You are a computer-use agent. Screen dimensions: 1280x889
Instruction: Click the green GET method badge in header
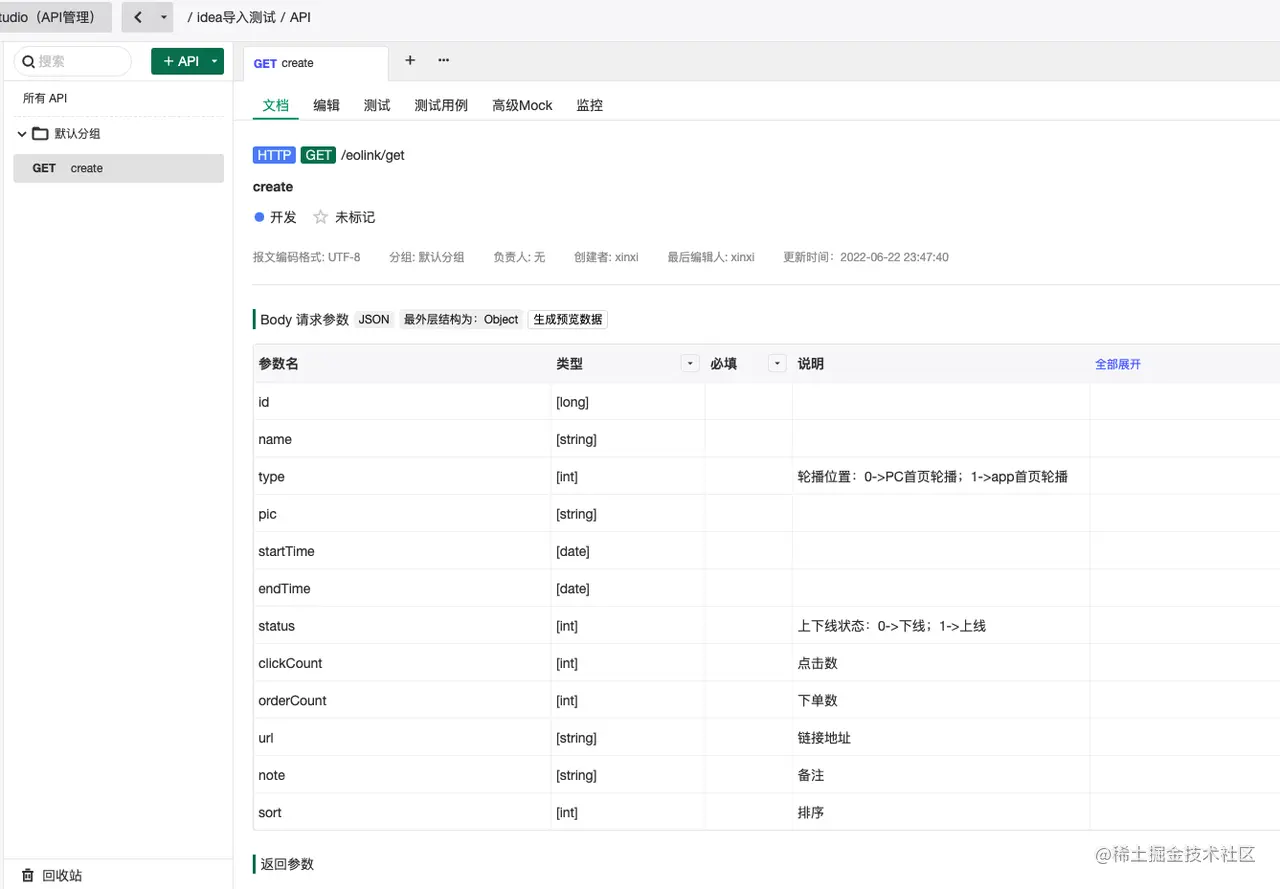point(318,155)
